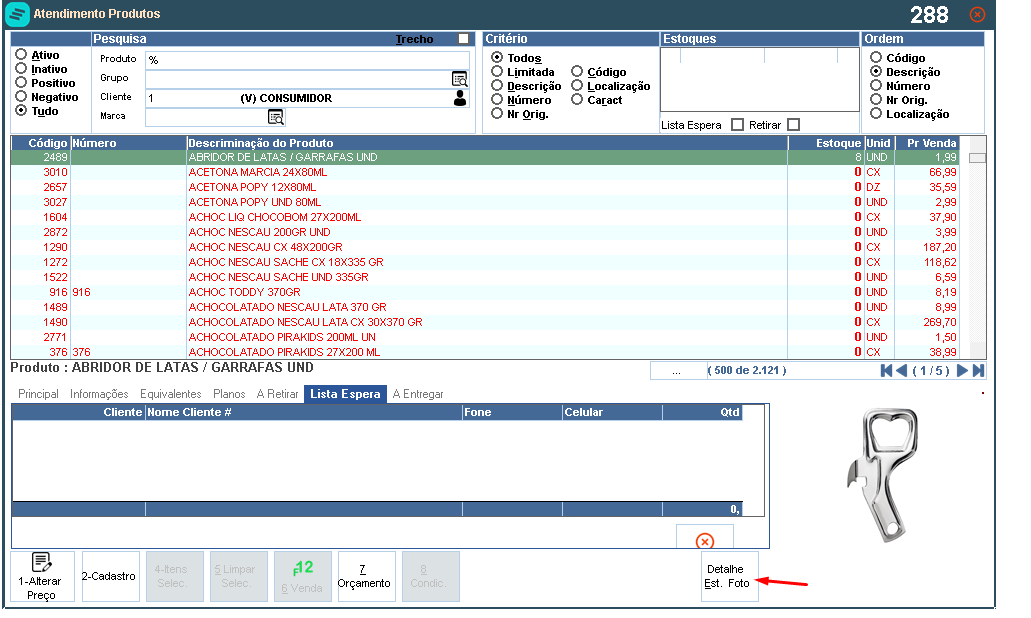Tick the Lista Espera checkbox
This screenshot has height=618, width=1031.
(738, 125)
